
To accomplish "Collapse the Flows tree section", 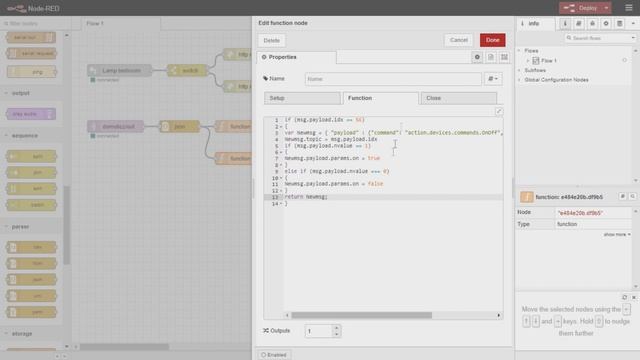I will pyautogui.click(x=520, y=51).
